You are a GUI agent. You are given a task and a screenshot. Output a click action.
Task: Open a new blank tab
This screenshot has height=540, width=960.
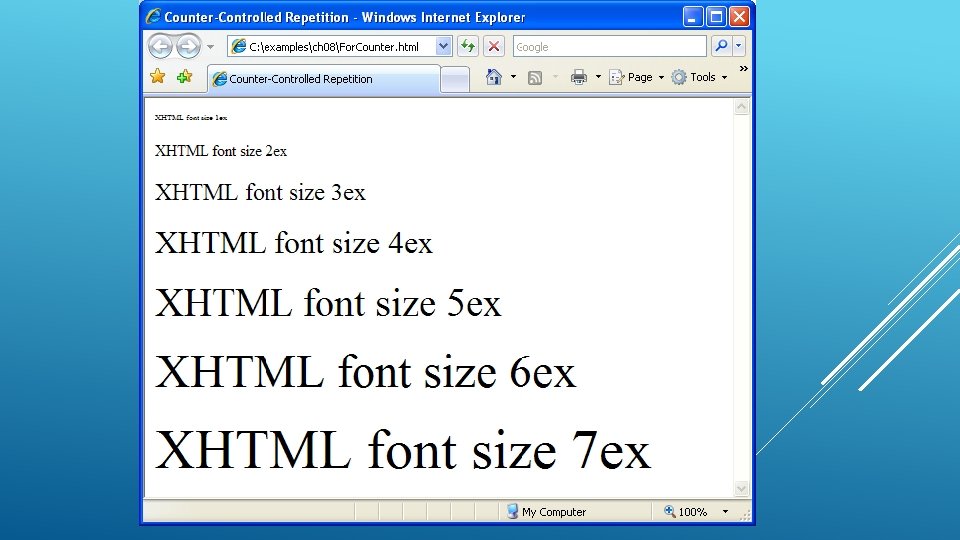point(455,80)
